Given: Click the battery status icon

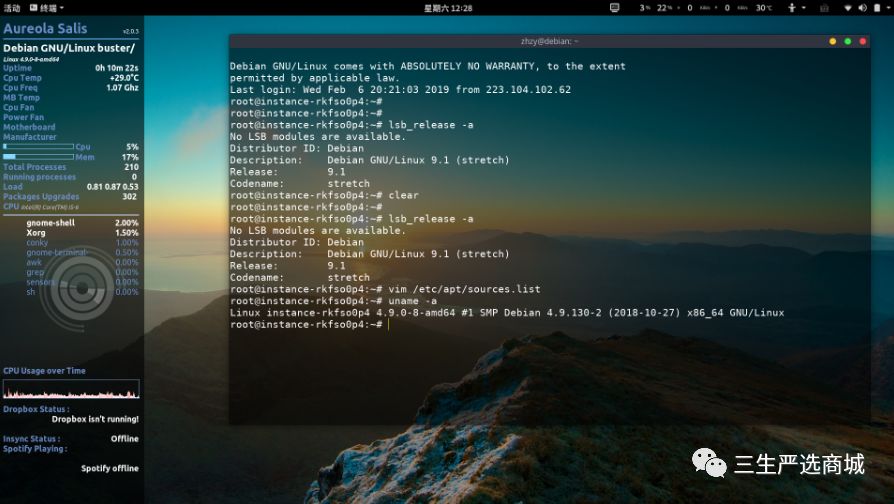Looking at the screenshot, I should click(x=877, y=8).
